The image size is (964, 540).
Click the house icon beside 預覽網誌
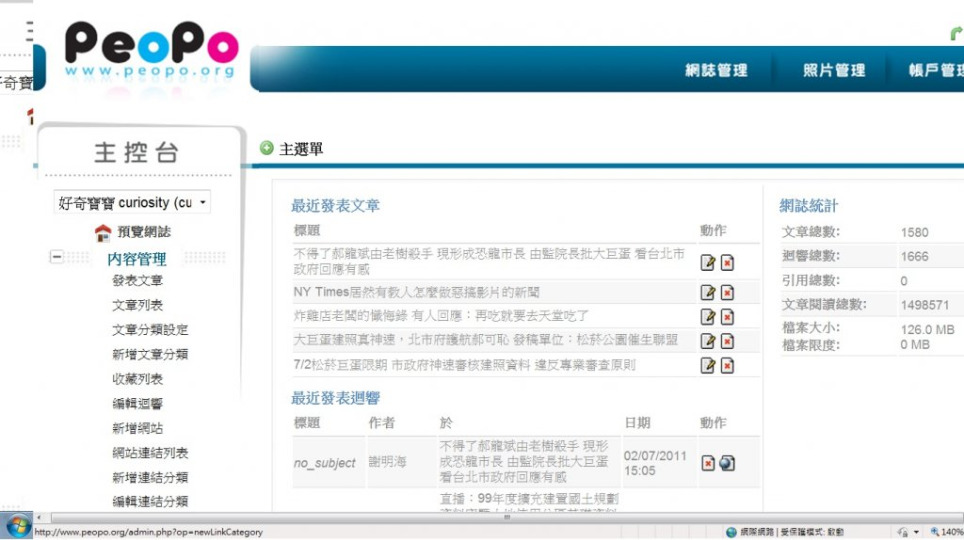point(102,232)
